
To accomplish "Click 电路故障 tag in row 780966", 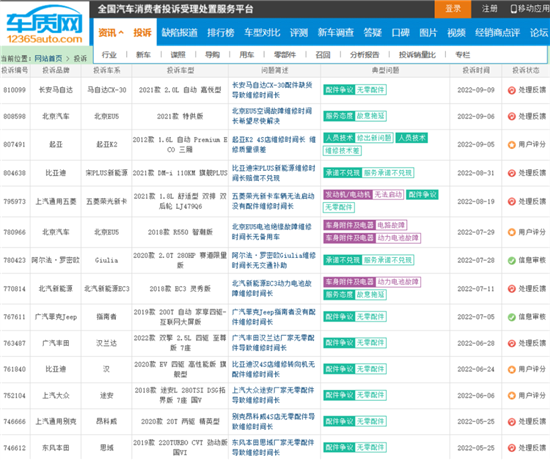I will tap(391, 225).
